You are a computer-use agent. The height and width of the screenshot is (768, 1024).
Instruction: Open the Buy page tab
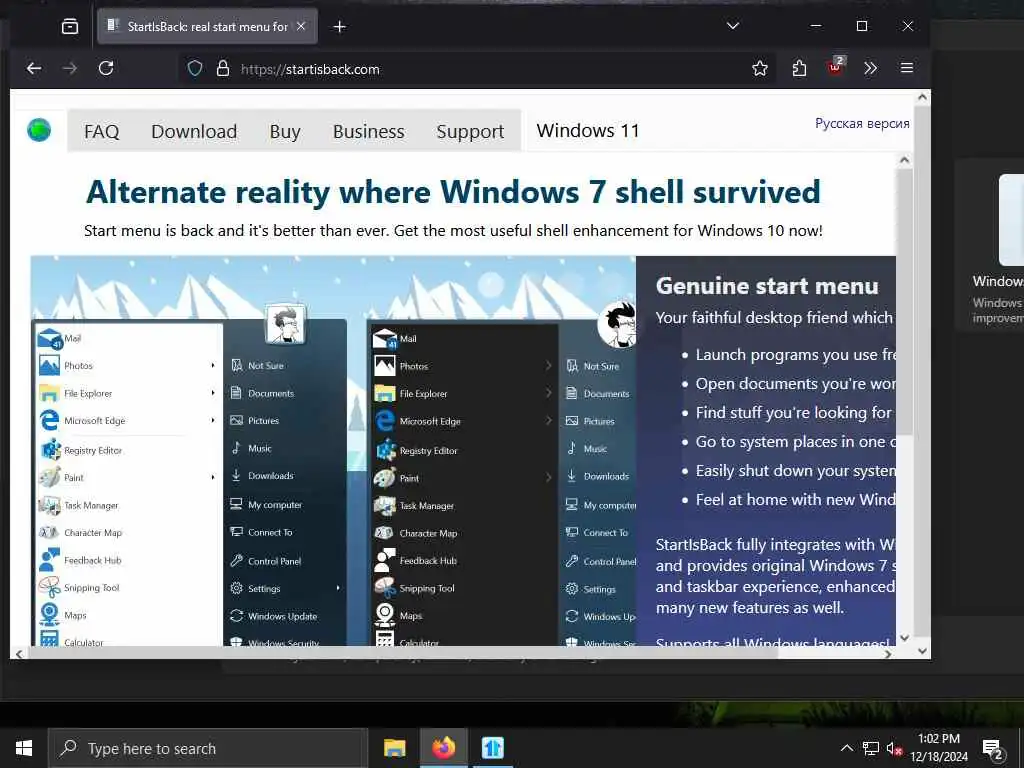coord(285,131)
